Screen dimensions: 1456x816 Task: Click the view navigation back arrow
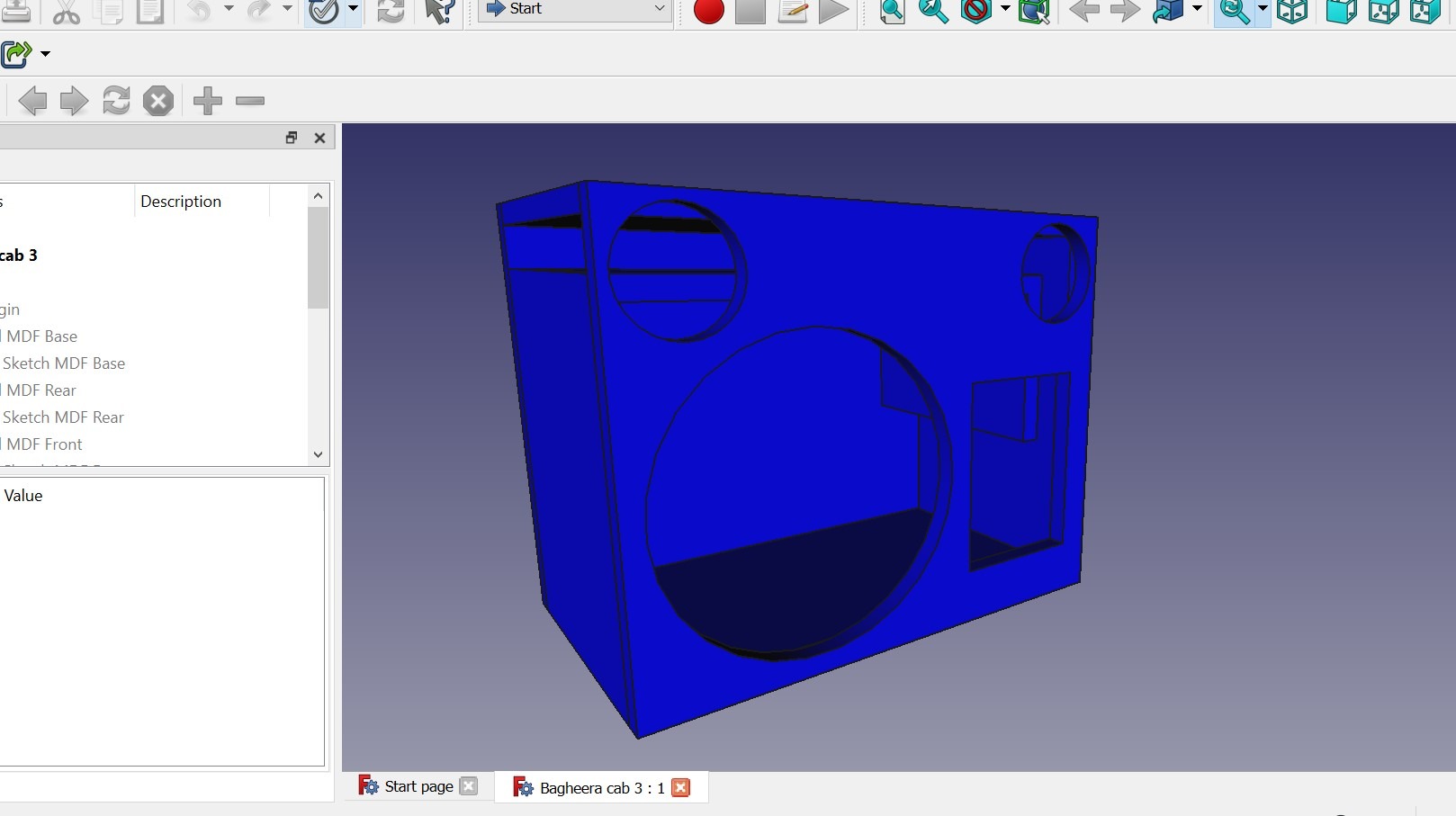[x=1084, y=11]
